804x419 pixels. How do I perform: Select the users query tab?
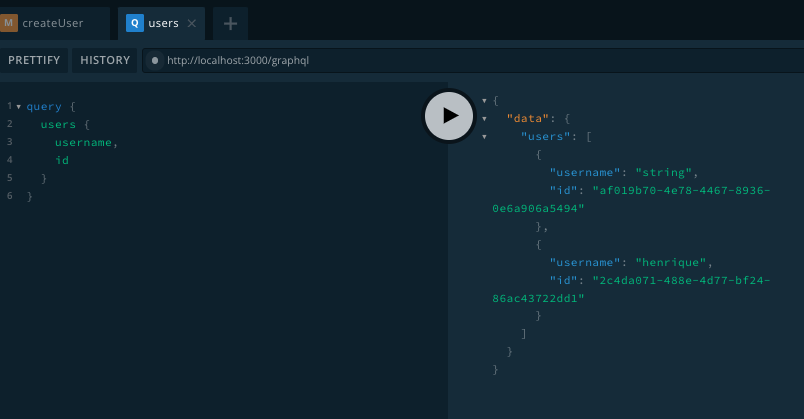click(x=162, y=23)
